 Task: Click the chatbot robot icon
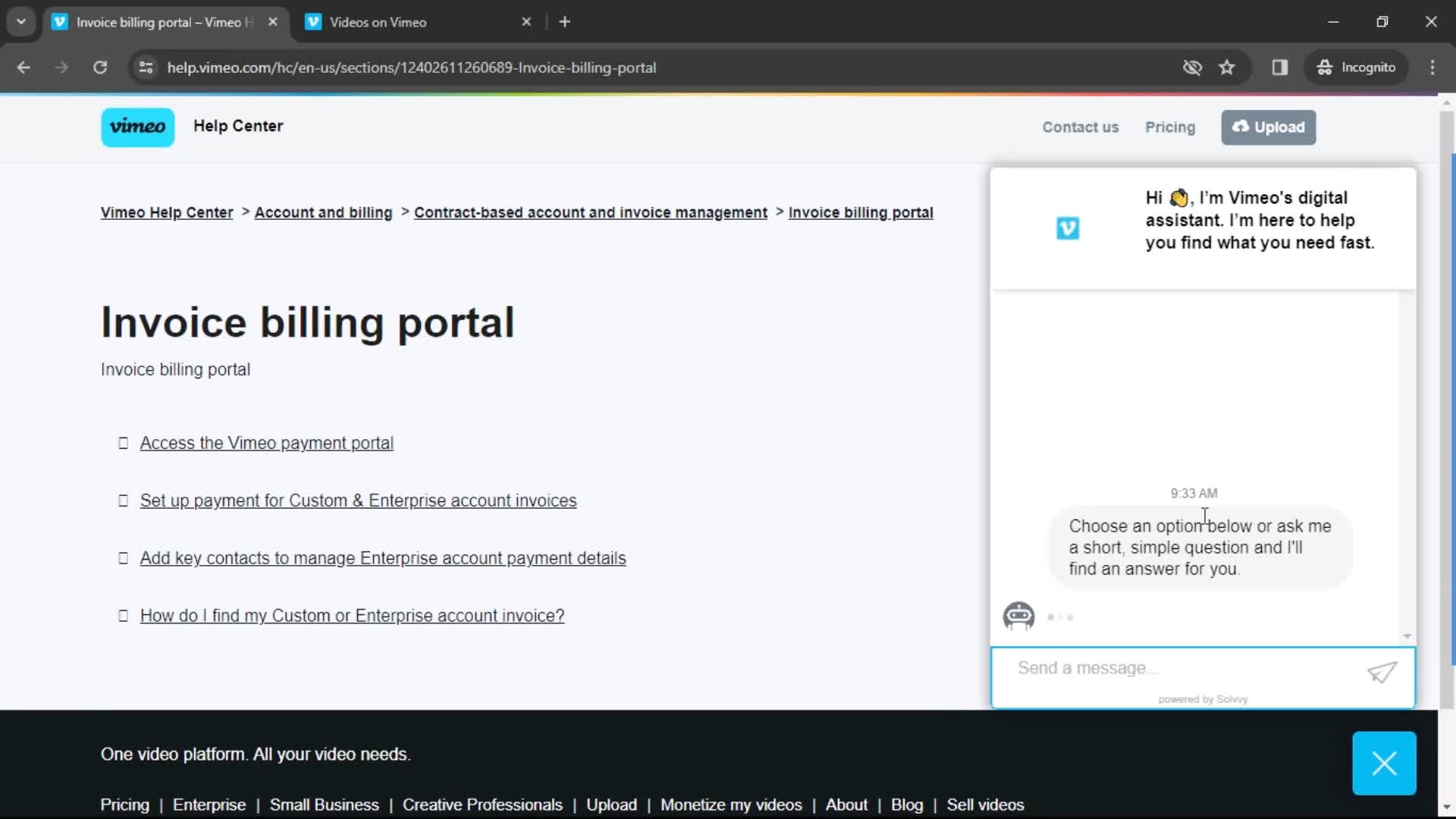pyautogui.click(x=1018, y=617)
